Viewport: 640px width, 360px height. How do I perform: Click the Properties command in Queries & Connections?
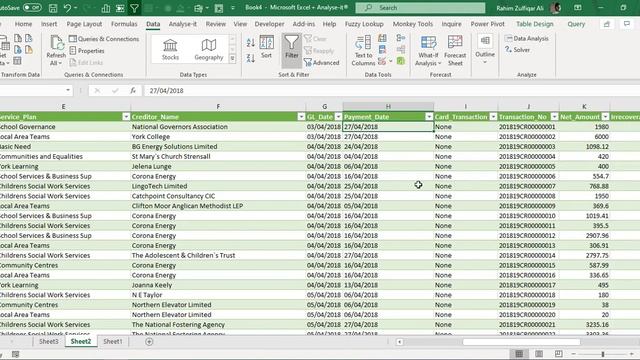[x=87, y=51]
